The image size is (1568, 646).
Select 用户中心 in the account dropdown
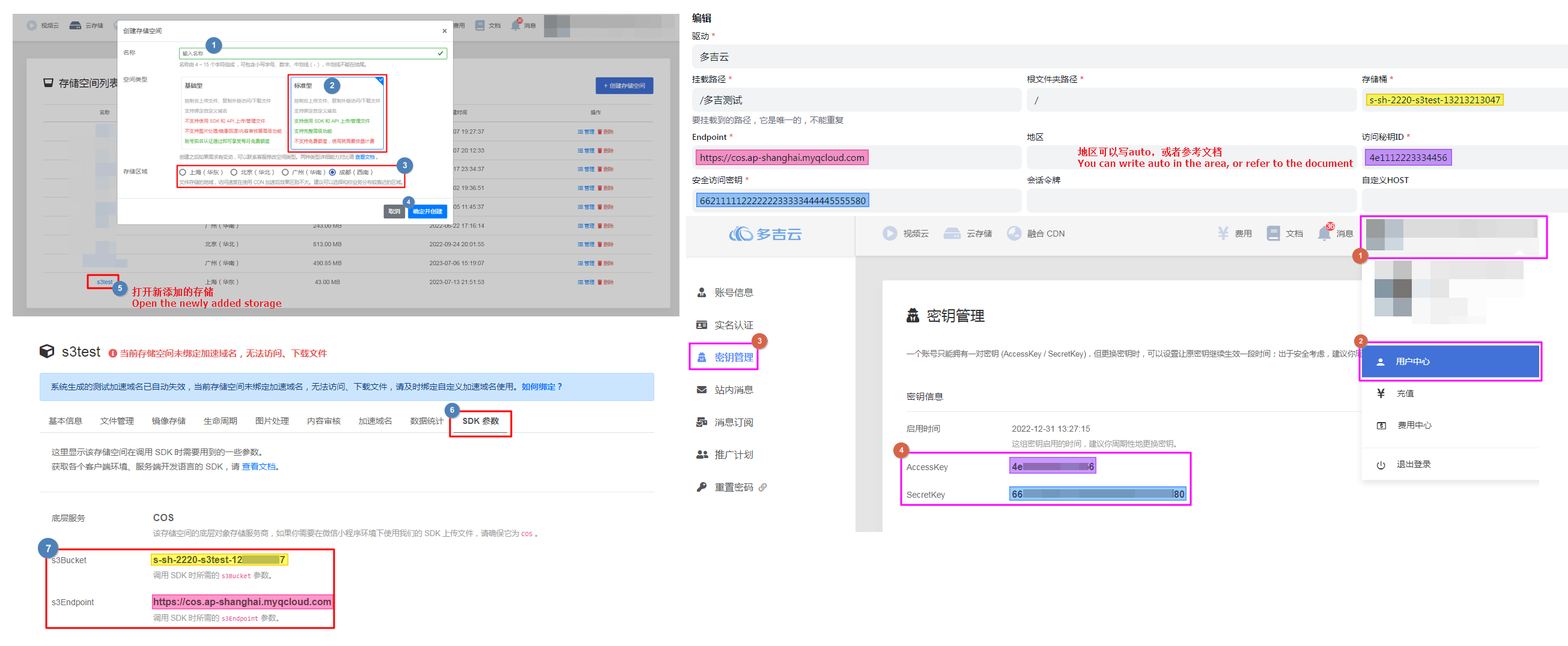[x=1450, y=361]
